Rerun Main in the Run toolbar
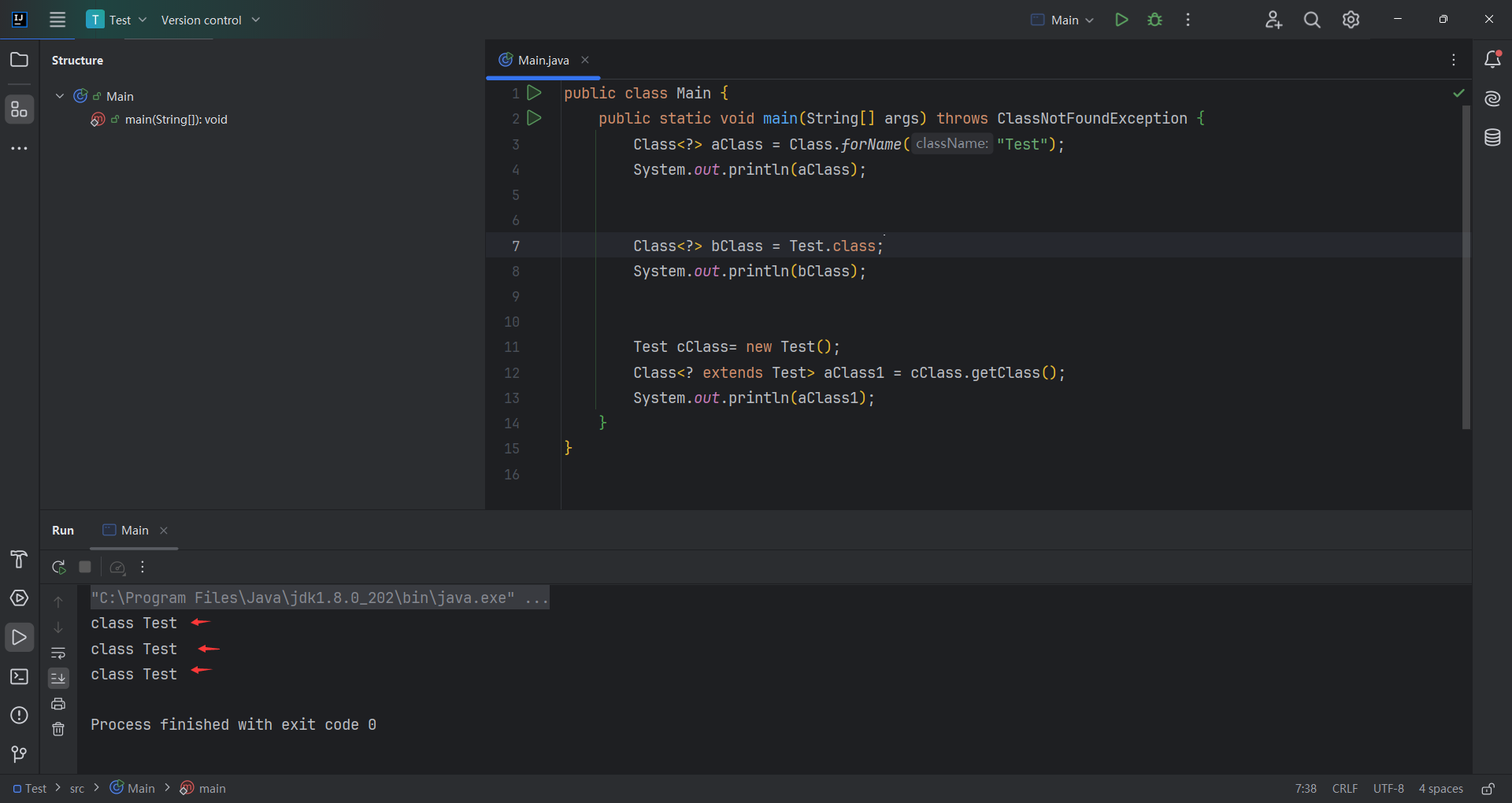The height and width of the screenshot is (803, 1512). pyautogui.click(x=59, y=567)
